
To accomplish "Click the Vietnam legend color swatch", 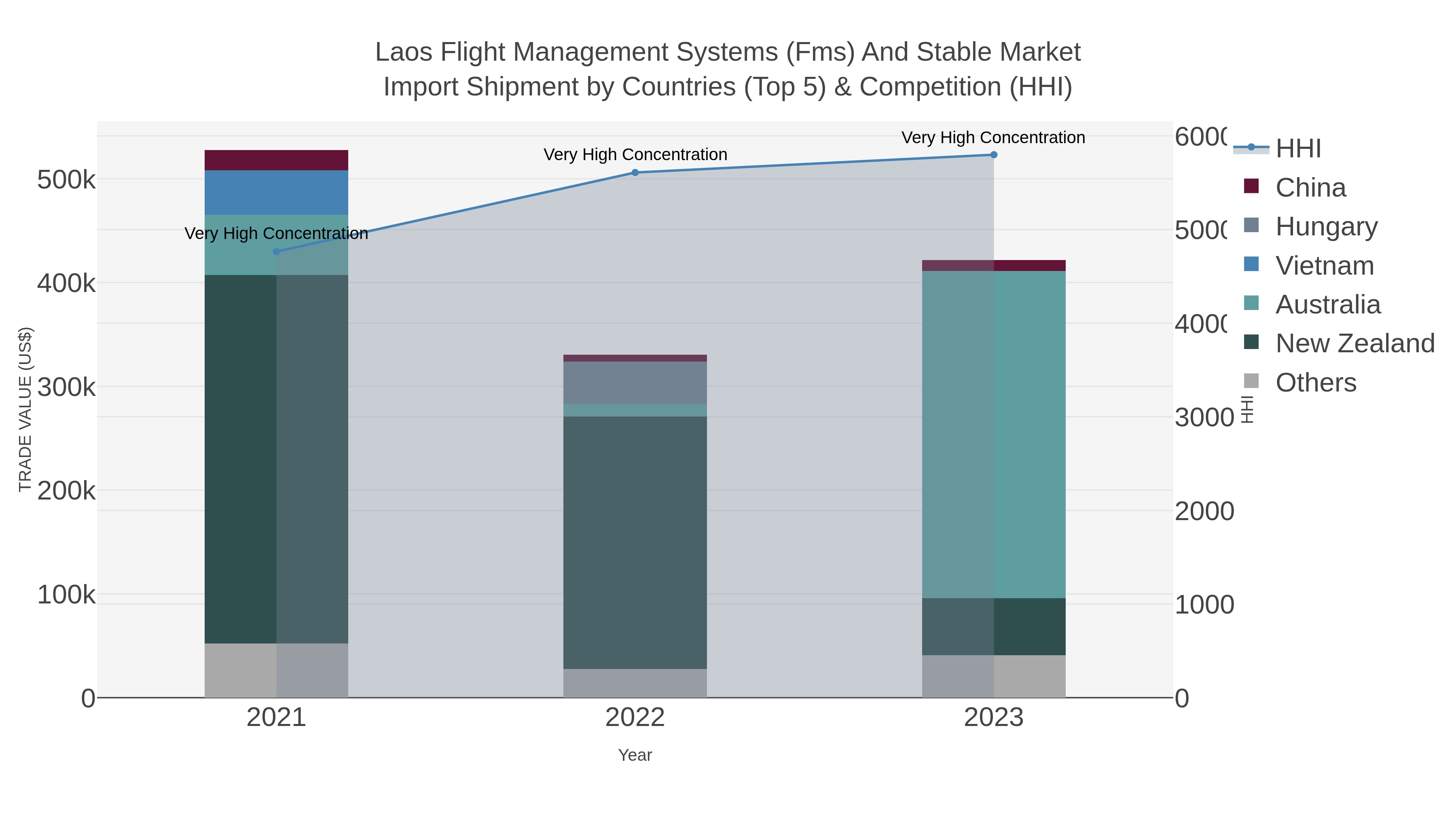I will pos(1251,264).
